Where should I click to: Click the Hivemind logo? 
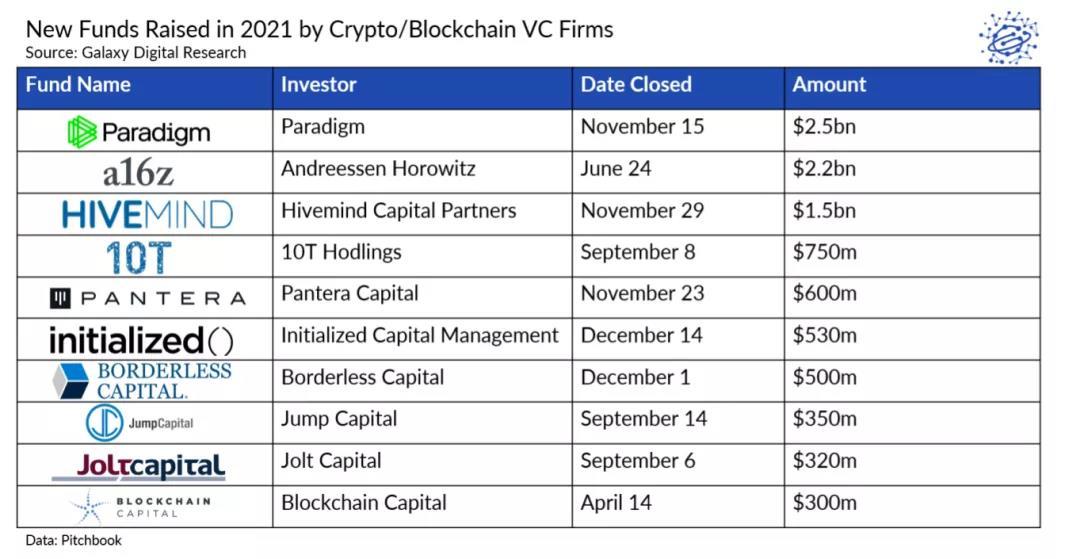point(146,214)
